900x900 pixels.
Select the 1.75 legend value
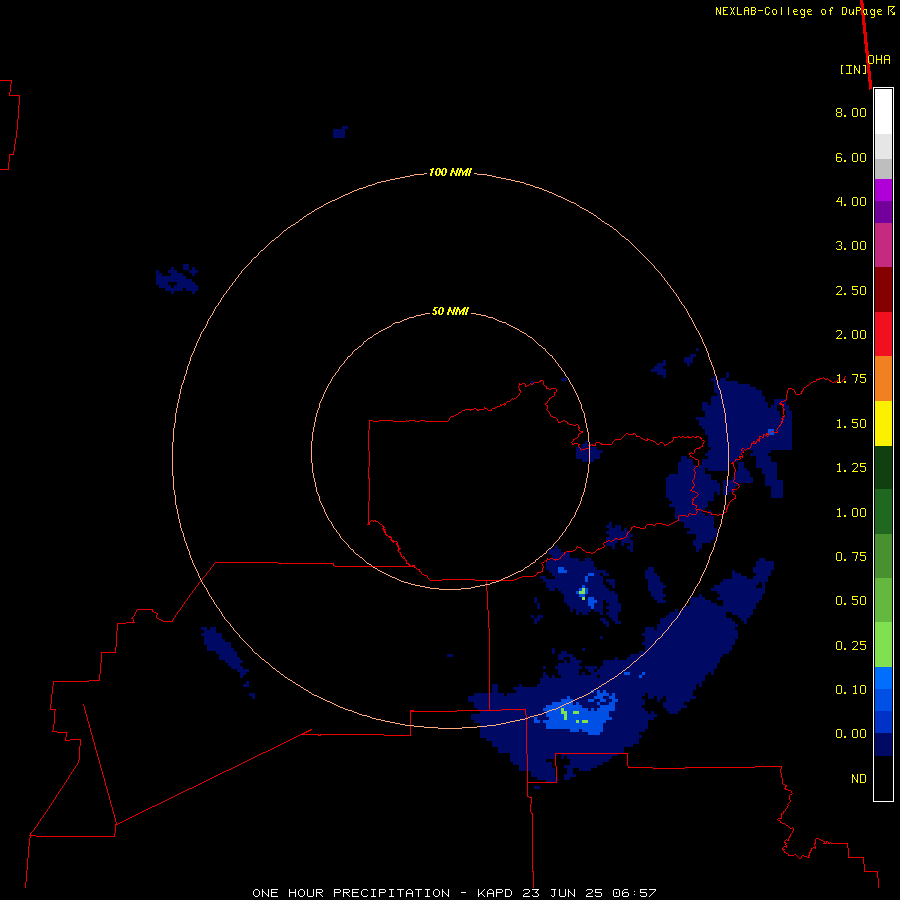pyautogui.click(x=851, y=379)
